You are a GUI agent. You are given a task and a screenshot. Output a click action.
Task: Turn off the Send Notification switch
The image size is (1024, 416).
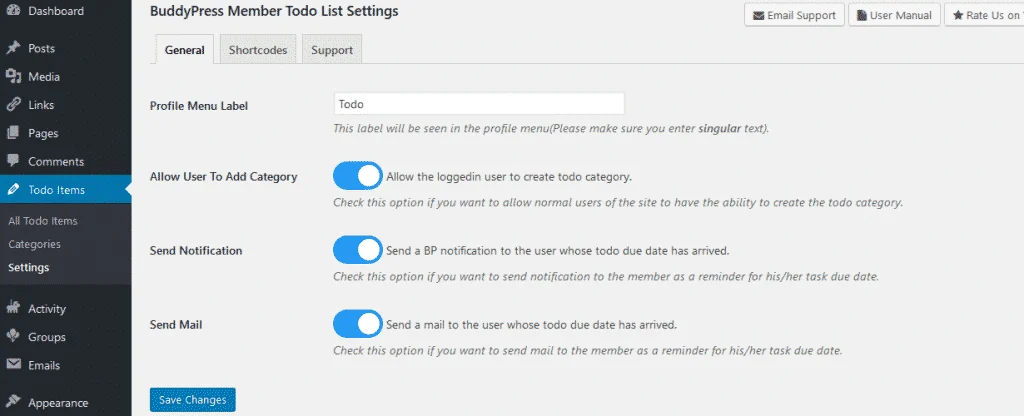[358, 249]
